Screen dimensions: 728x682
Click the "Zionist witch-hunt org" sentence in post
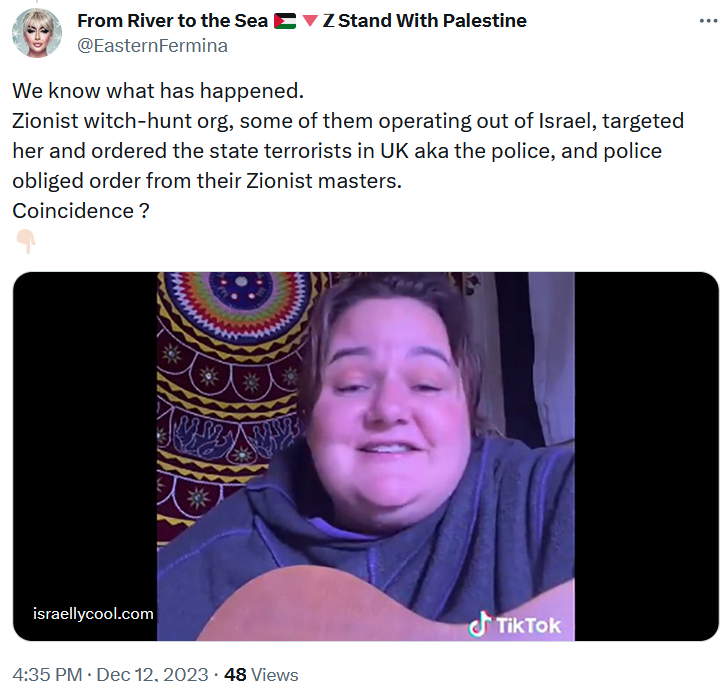[x=348, y=150]
